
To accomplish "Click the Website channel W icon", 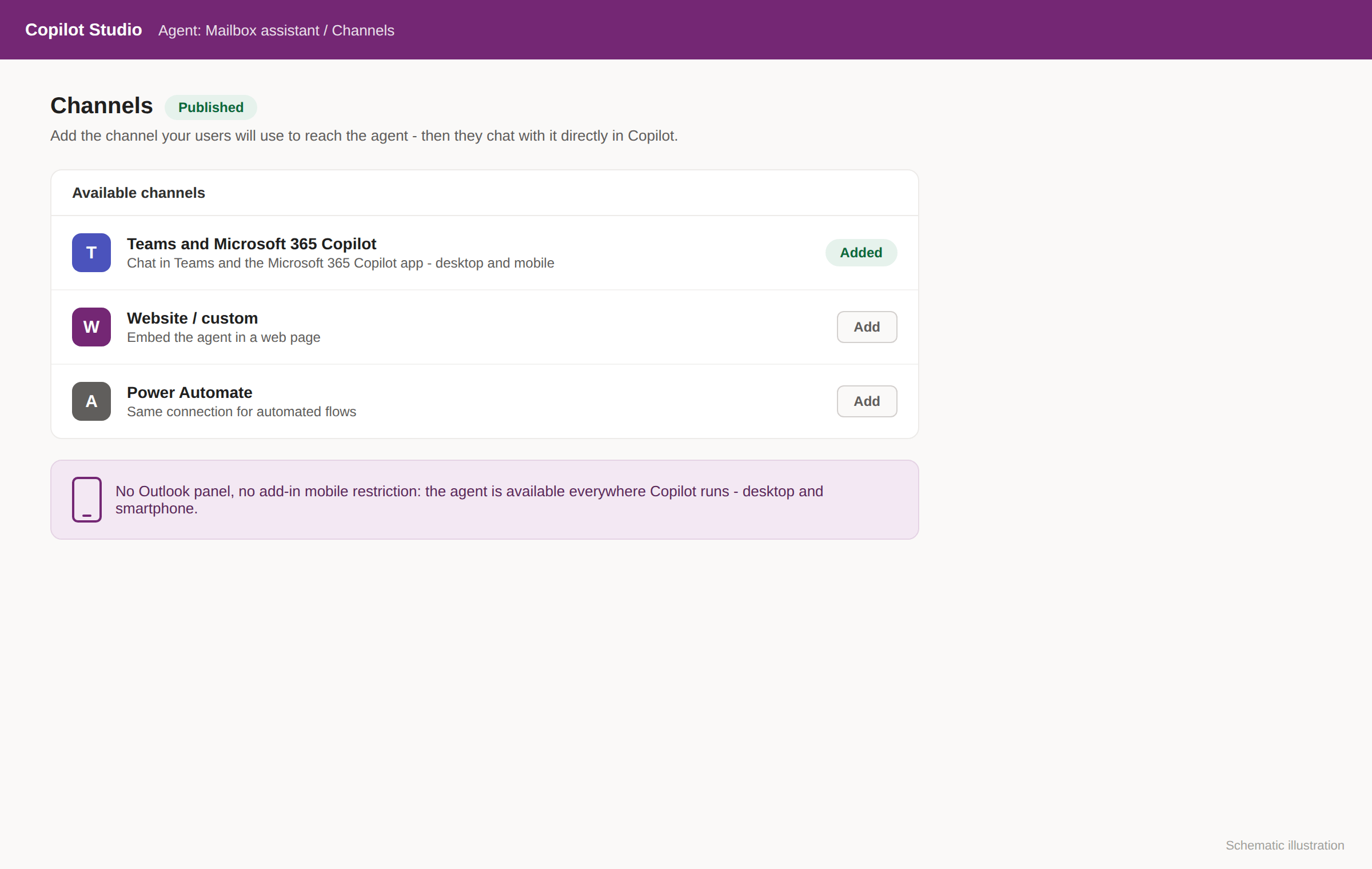I will tap(91, 327).
